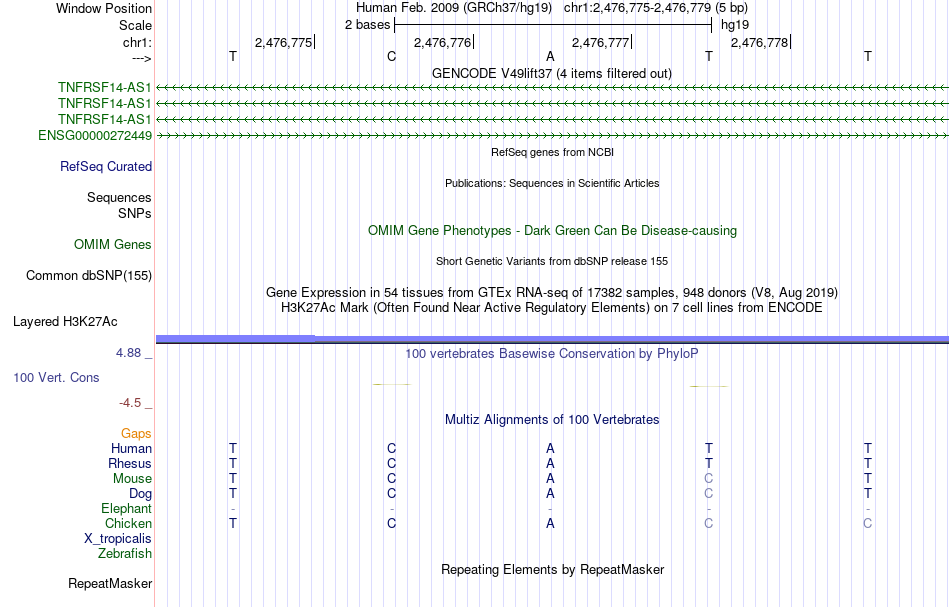This screenshot has width=950, height=607.
Task: Open 100 vertebrates Basewise Conservation by PhyloP
Action: (551, 353)
